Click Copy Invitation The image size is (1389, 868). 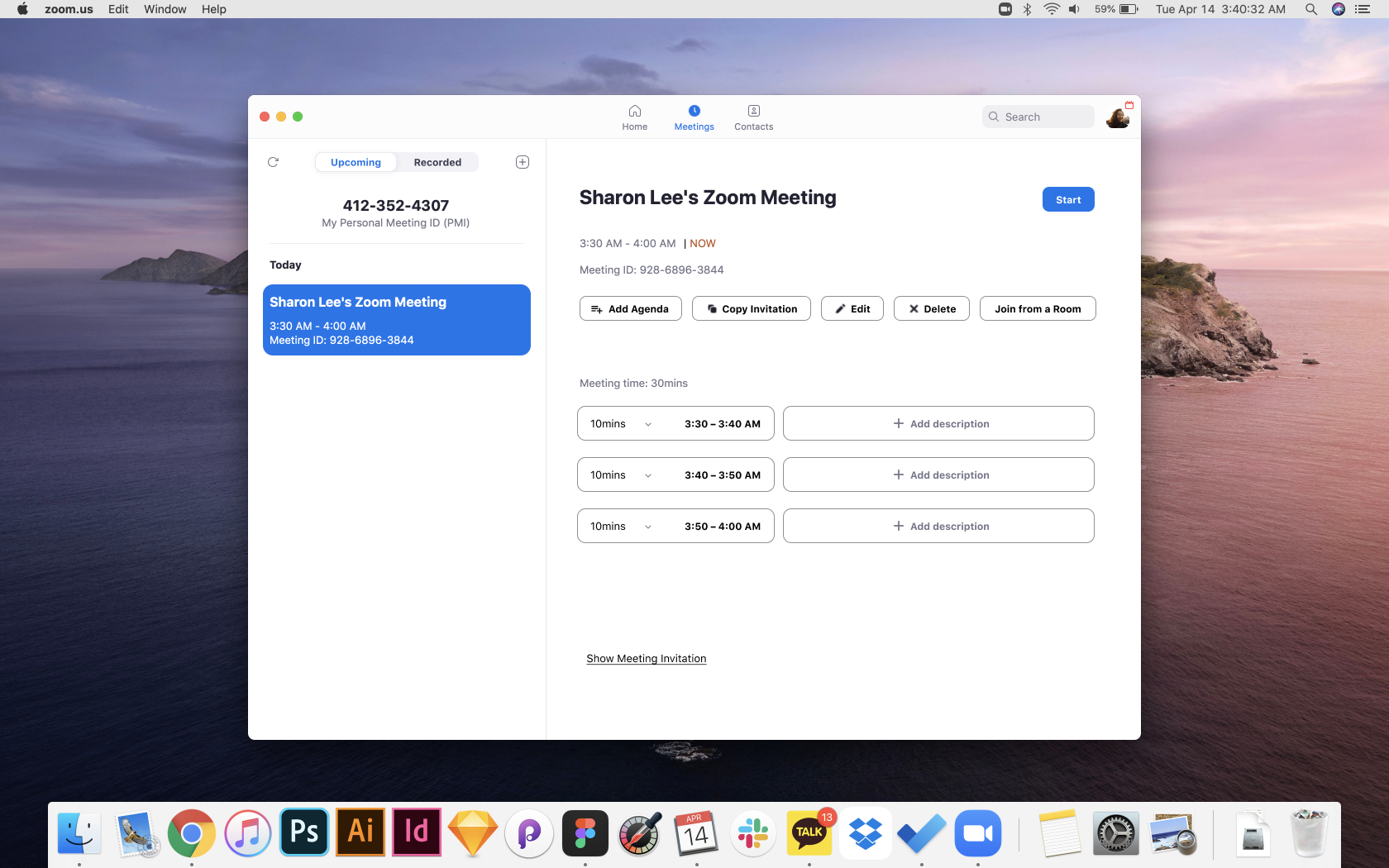(x=752, y=308)
